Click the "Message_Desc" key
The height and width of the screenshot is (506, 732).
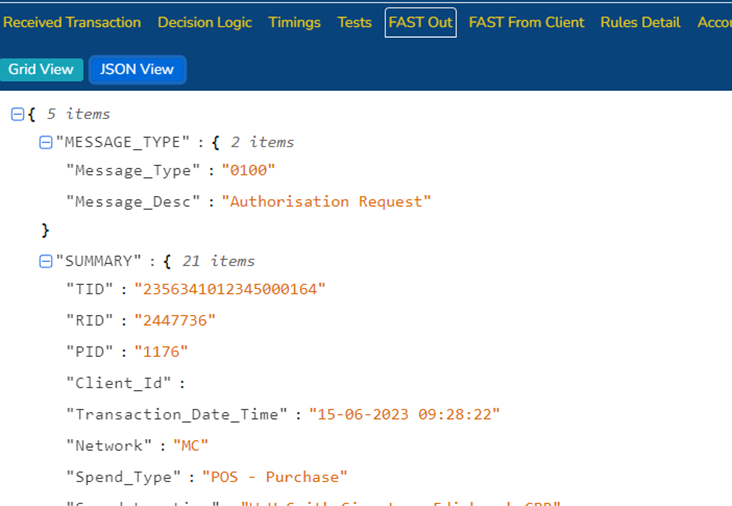(133, 202)
